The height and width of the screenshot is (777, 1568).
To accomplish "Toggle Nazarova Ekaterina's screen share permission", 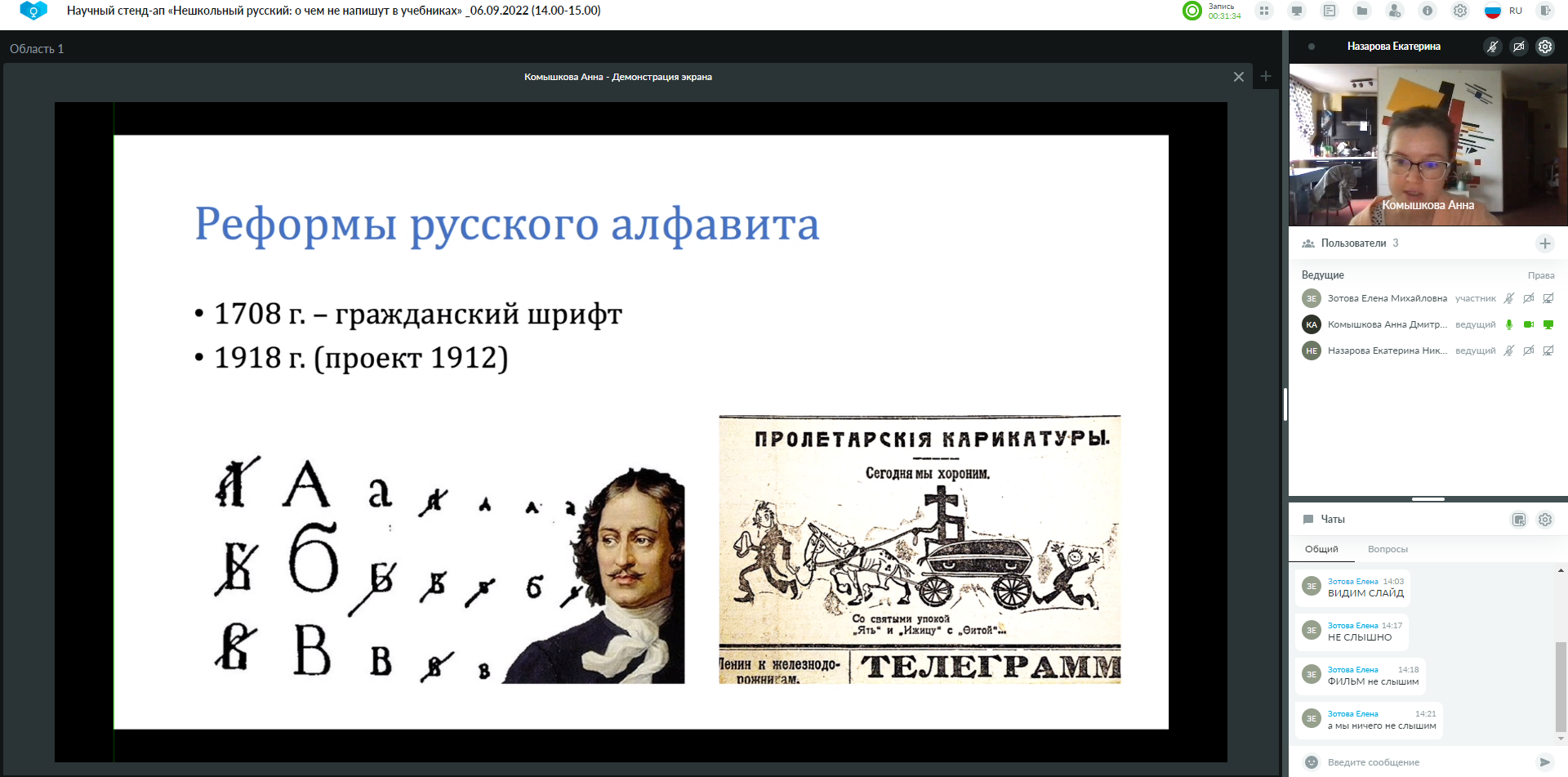I will click(x=1548, y=351).
